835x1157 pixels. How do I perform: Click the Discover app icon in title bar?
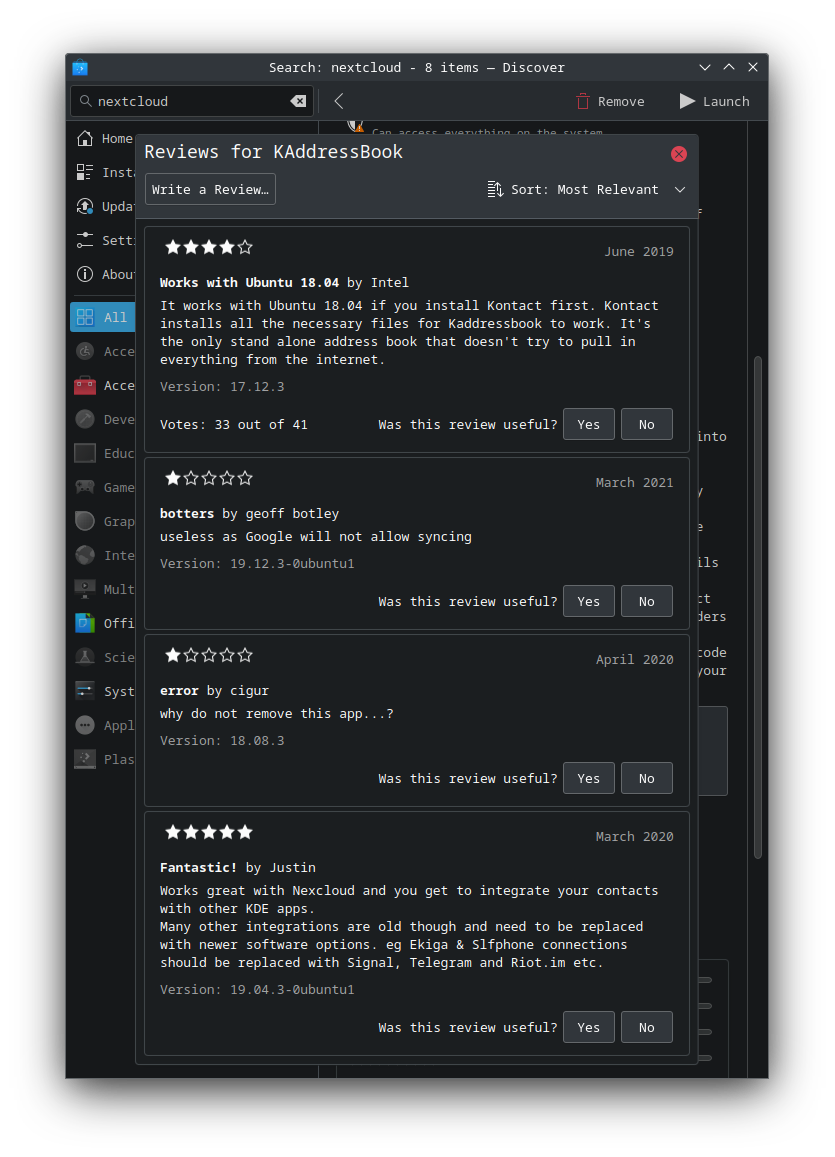[80, 68]
